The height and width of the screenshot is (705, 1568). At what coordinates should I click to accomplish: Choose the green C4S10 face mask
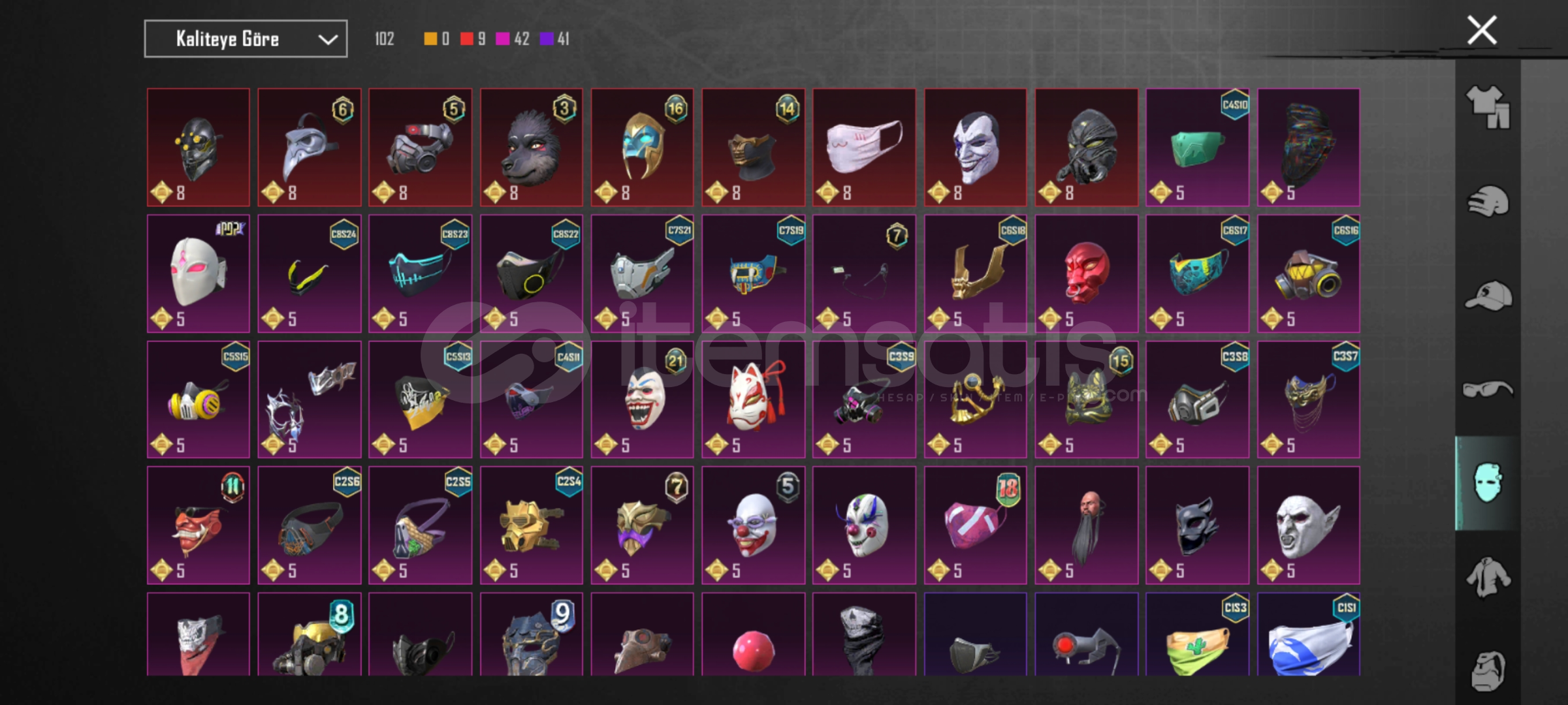[1197, 147]
